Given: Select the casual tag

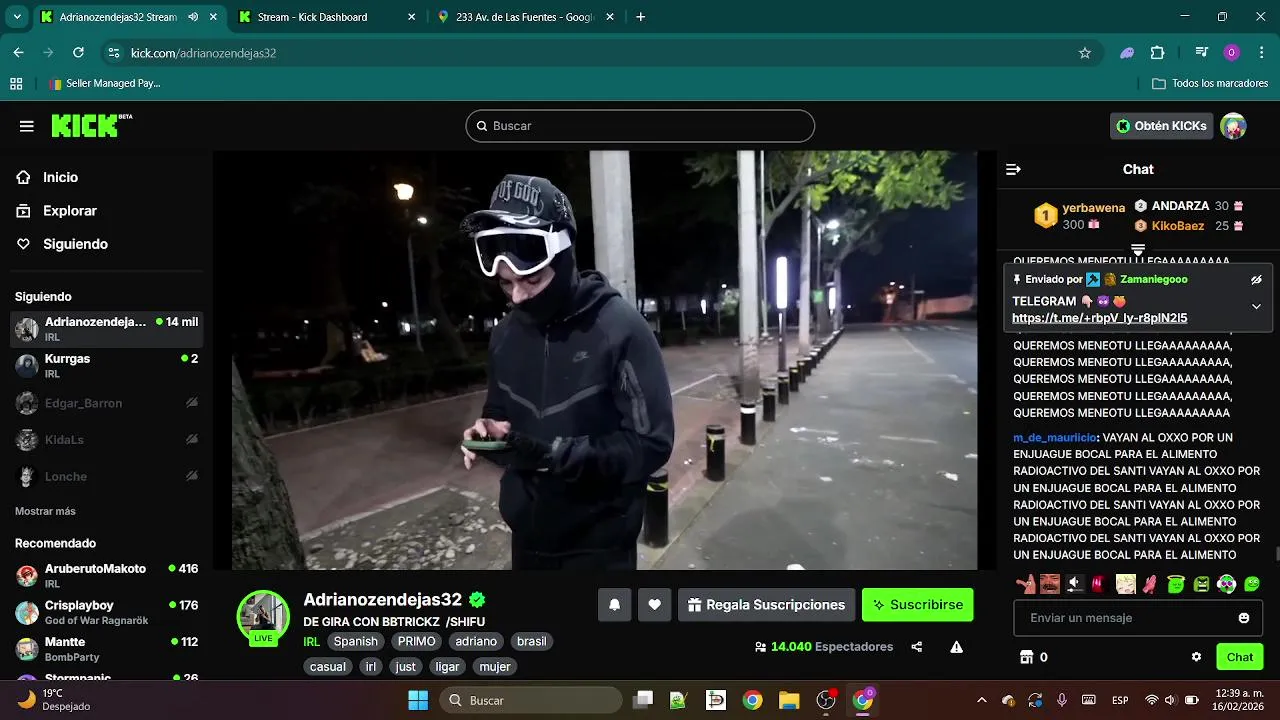Looking at the screenshot, I should coord(328,667).
